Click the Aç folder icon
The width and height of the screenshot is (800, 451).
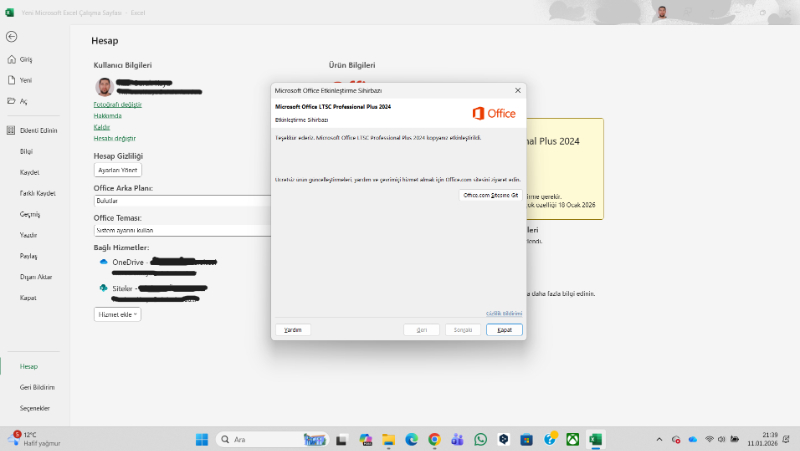(11, 101)
